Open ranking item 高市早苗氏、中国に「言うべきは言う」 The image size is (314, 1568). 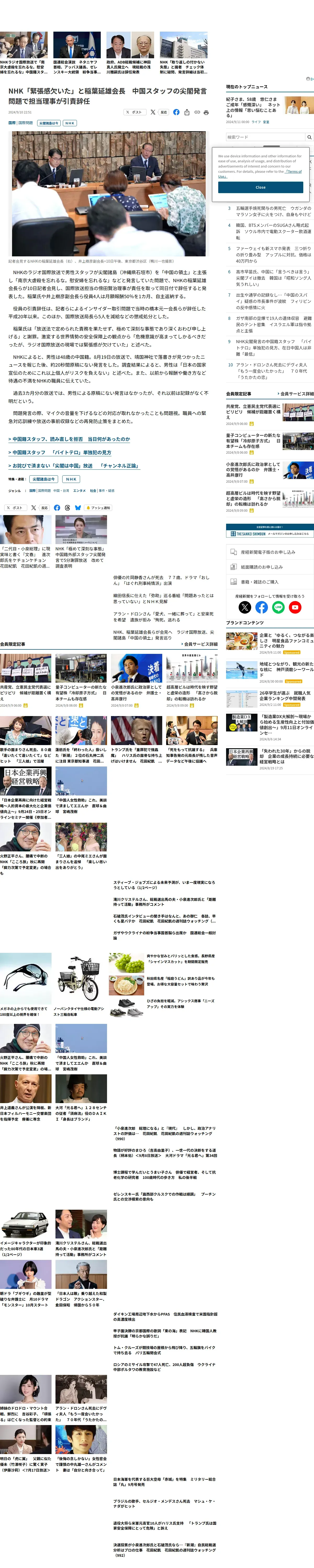(x=273, y=278)
